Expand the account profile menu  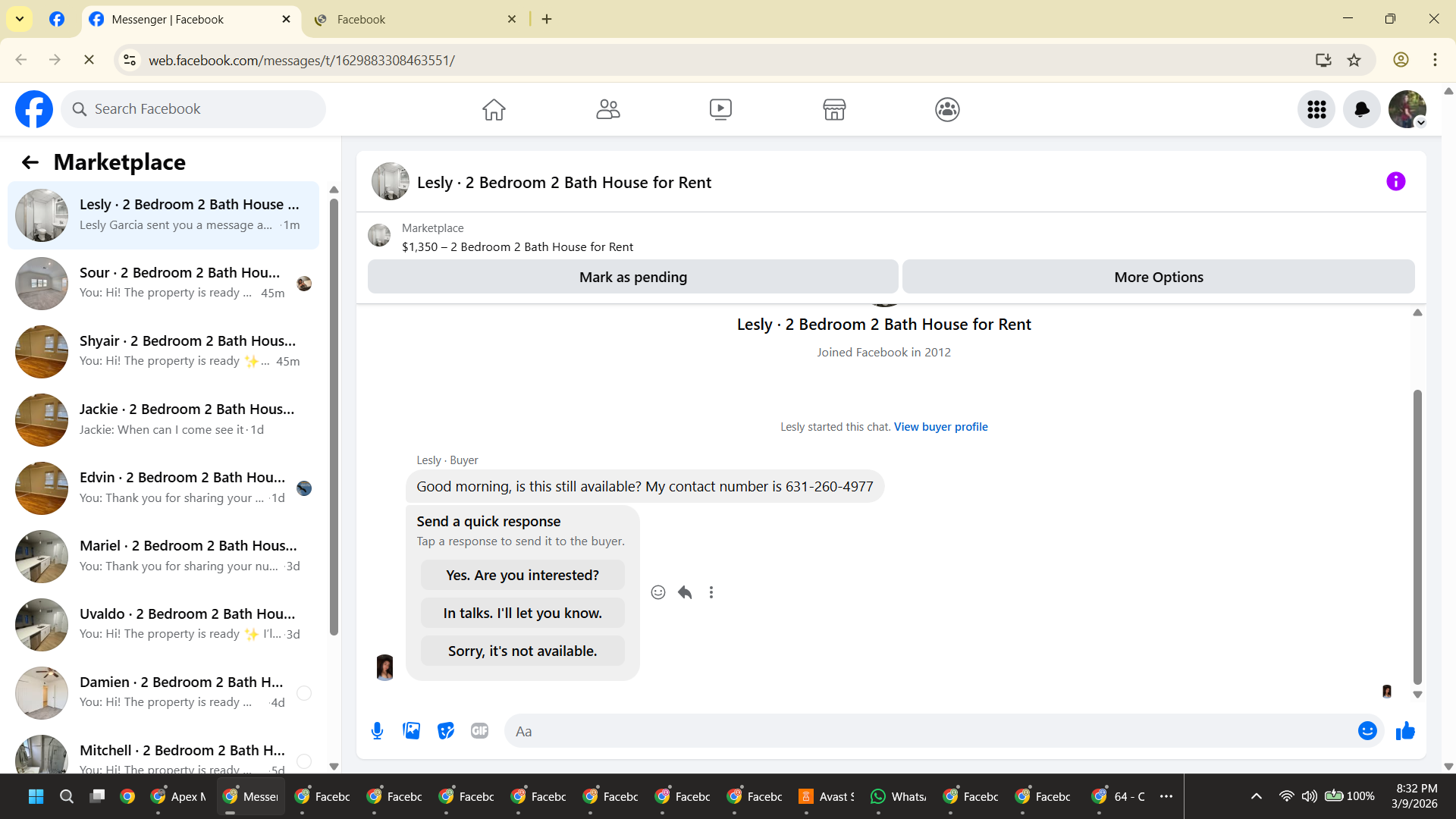pos(1407,110)
